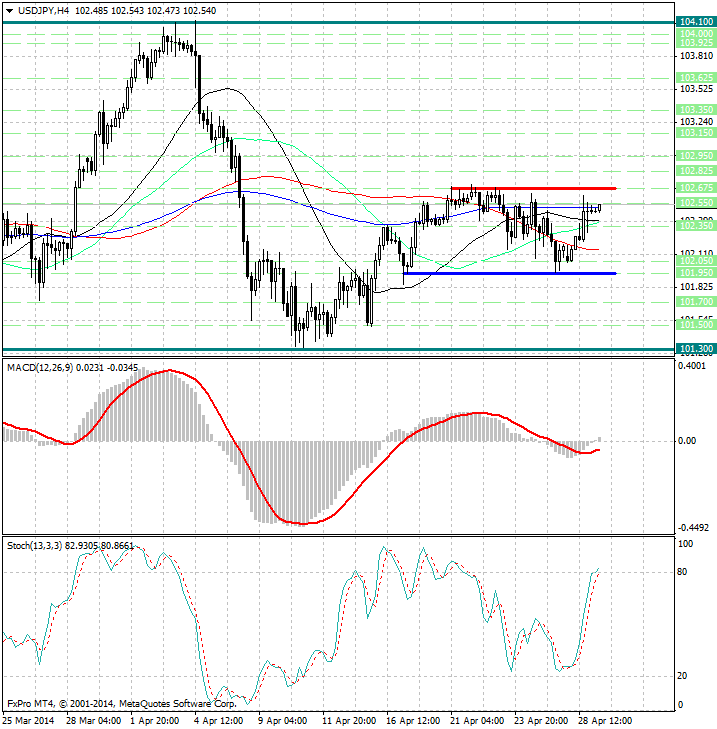Open the dropdown arrow beside USDJPY,H4

tap(9, 11)
